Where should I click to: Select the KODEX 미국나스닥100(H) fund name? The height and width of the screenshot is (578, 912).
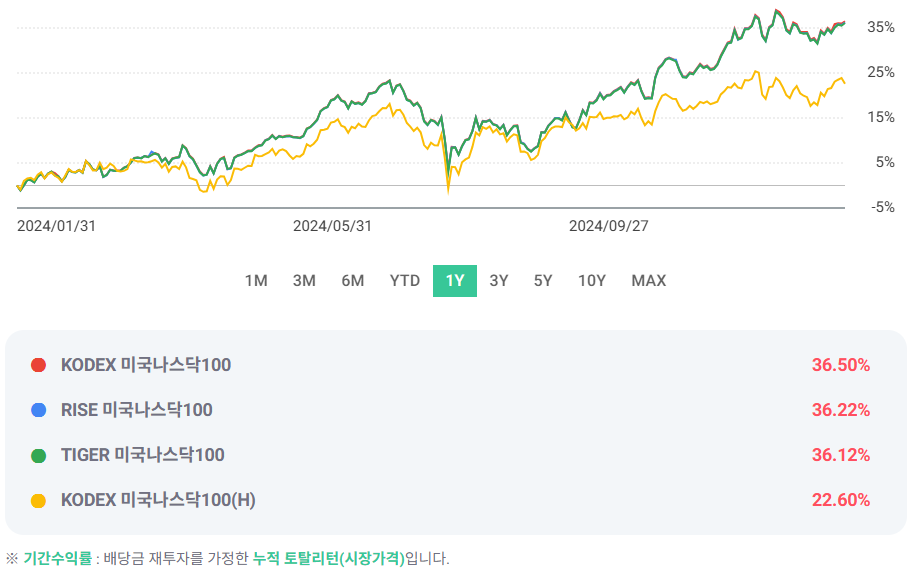(x=158, y=501)
